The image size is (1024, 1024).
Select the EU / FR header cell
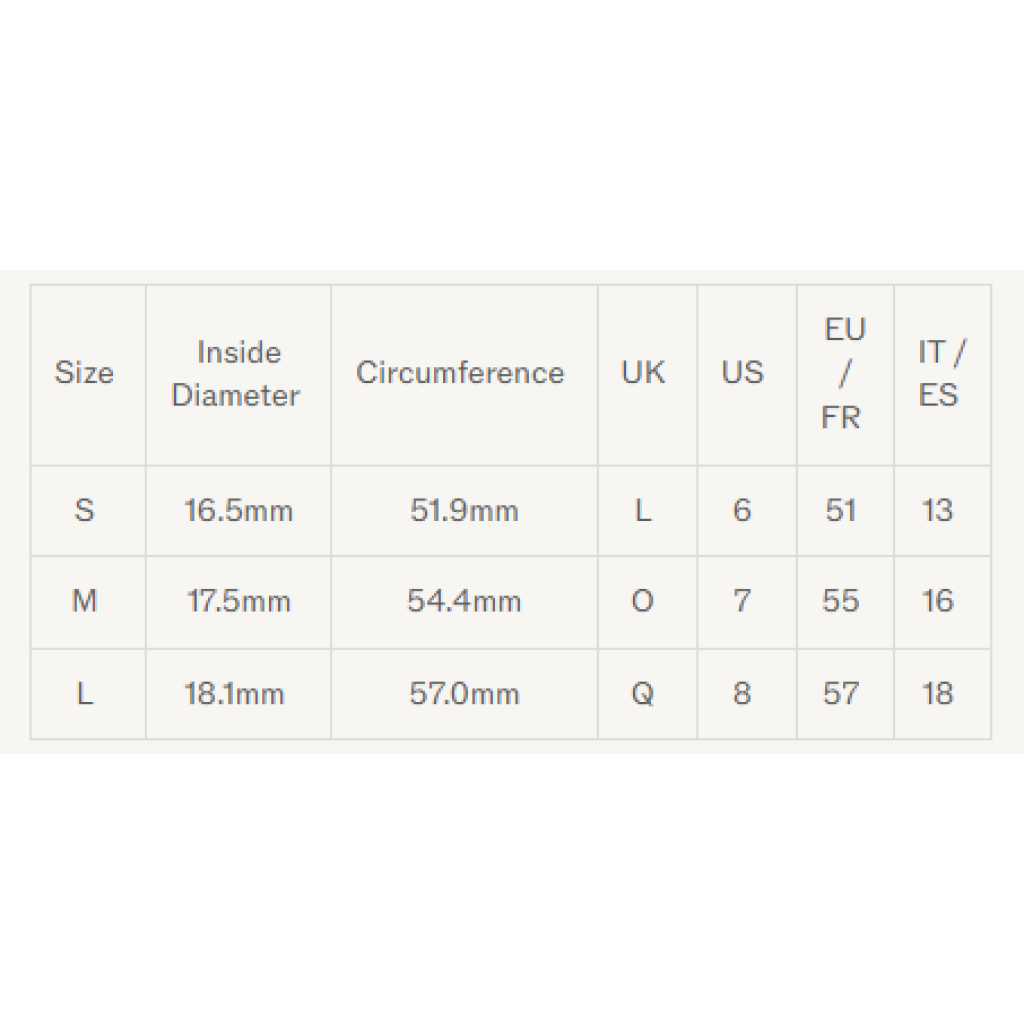842,373
